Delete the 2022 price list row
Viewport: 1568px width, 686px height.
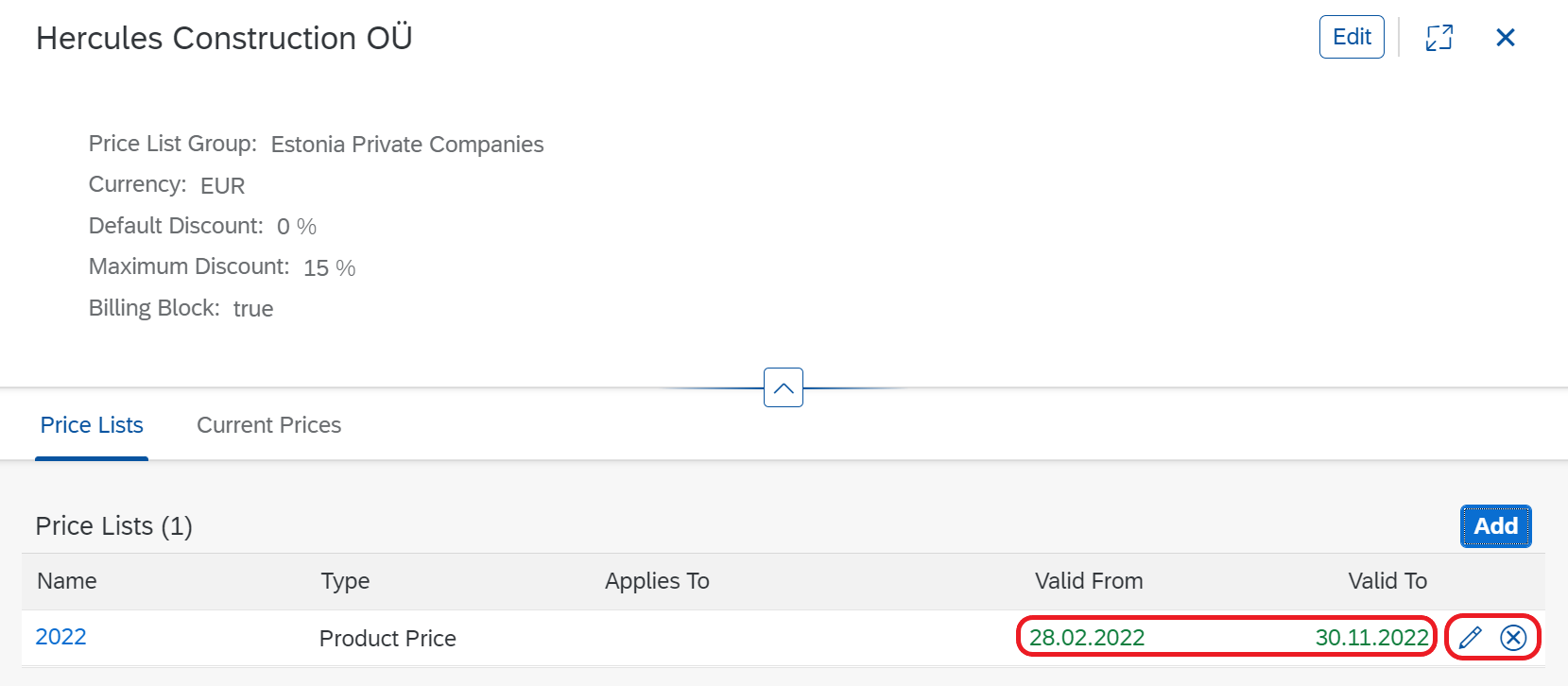pyautogui.click(x=1513, y=638)
